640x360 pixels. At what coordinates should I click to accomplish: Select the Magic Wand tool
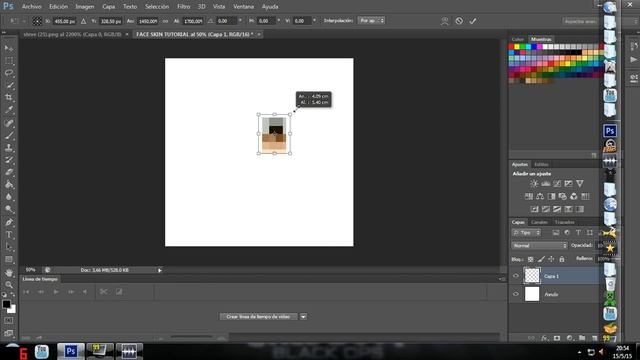point(9,85)
